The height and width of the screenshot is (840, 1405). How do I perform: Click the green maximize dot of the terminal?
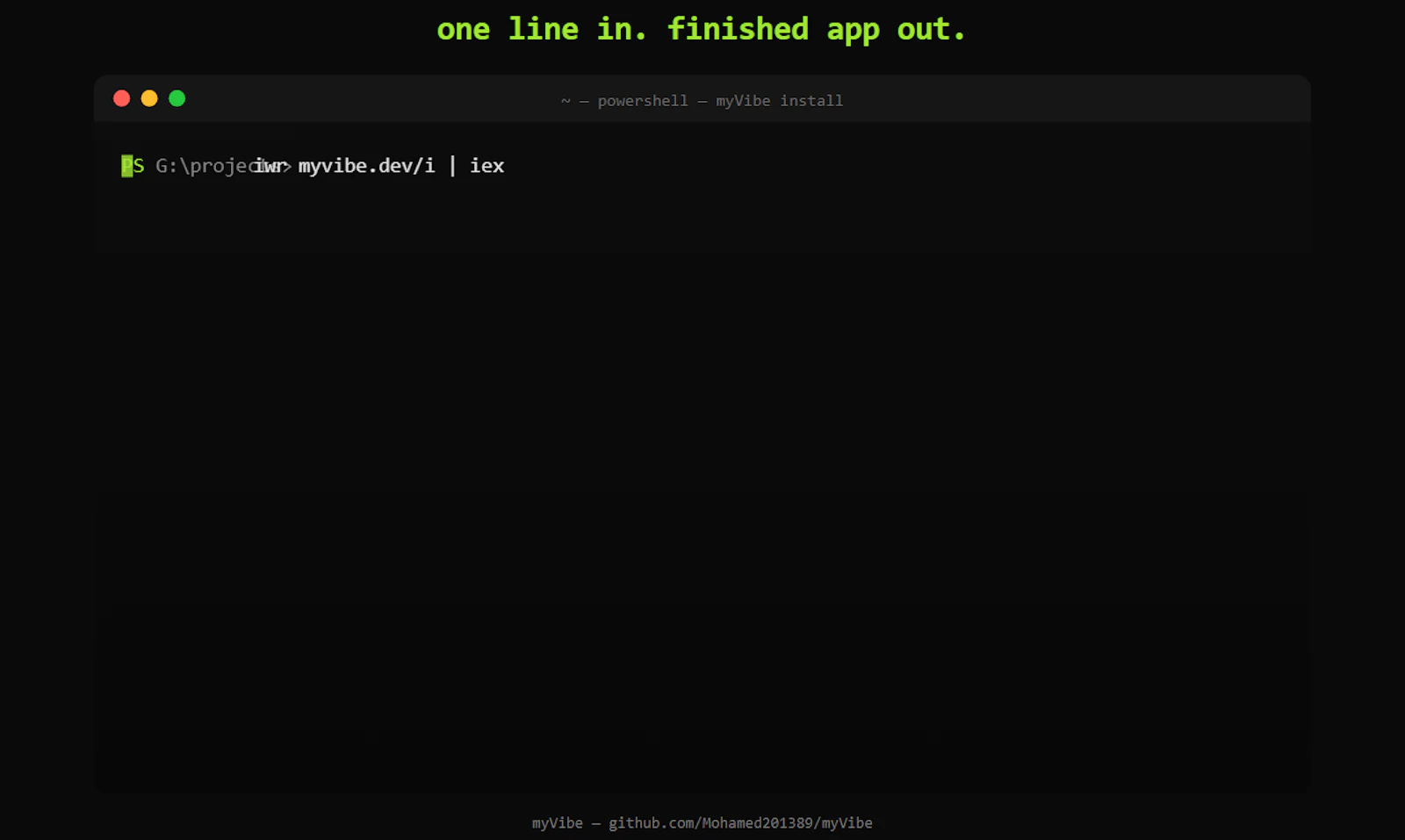point(177,98)
